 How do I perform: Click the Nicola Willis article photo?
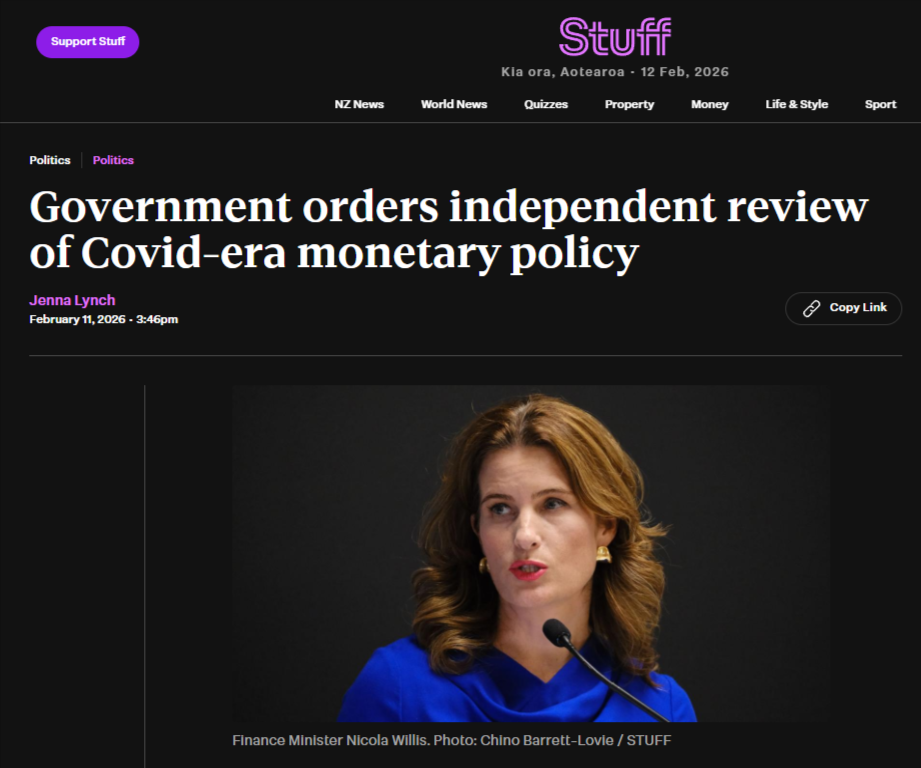point(531,553)
